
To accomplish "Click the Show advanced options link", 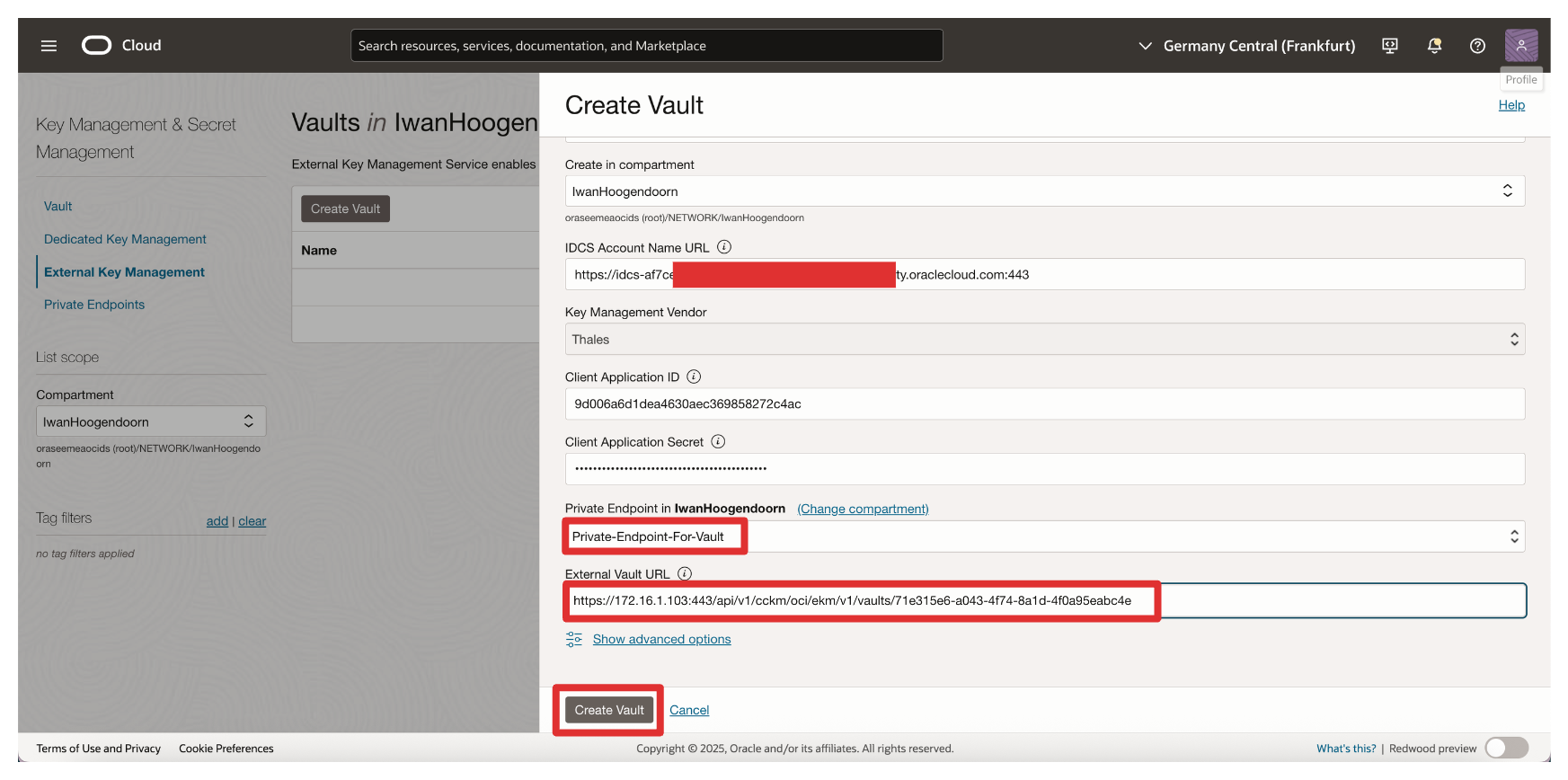I will point(661,640).
